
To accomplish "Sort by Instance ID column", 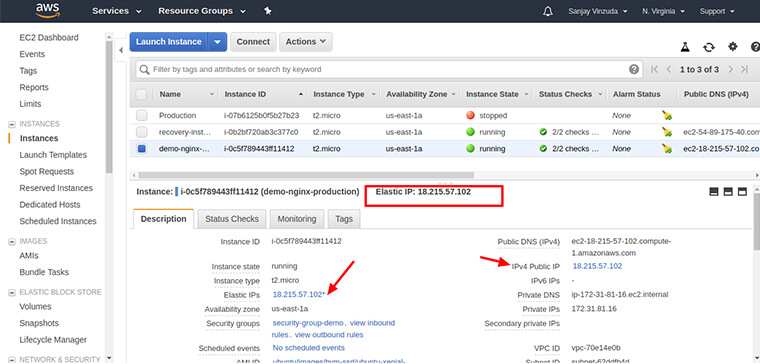I will tap(264, 95).
